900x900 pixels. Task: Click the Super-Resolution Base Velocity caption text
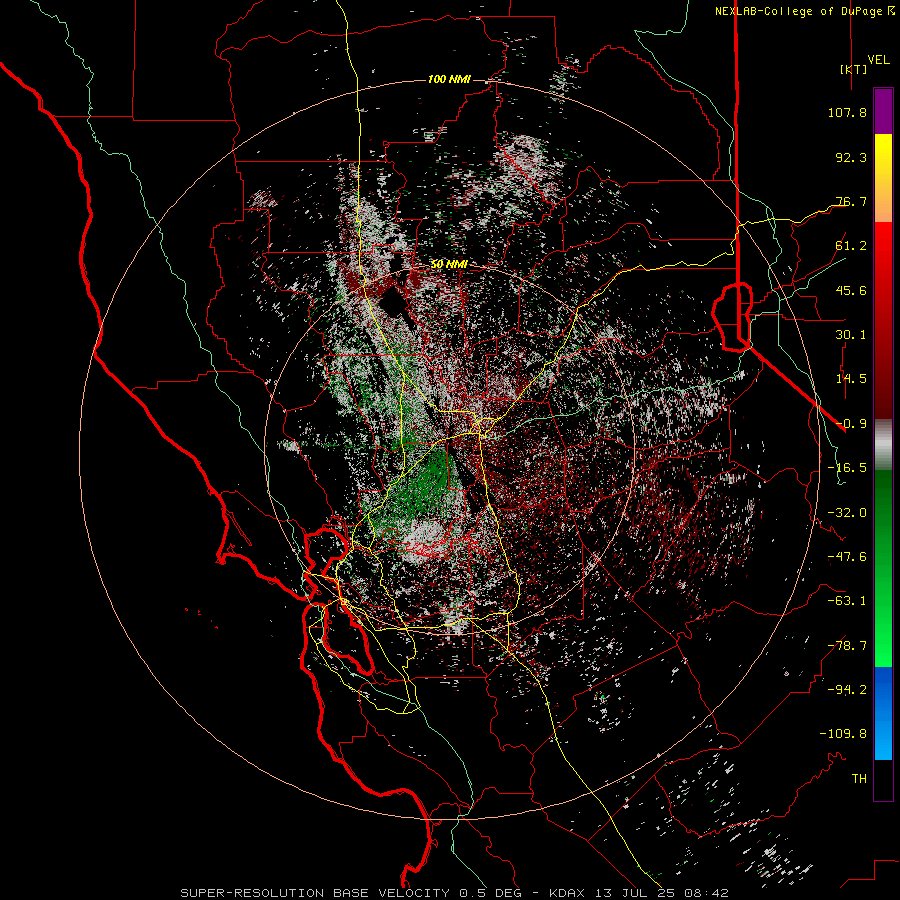[455, 893]
